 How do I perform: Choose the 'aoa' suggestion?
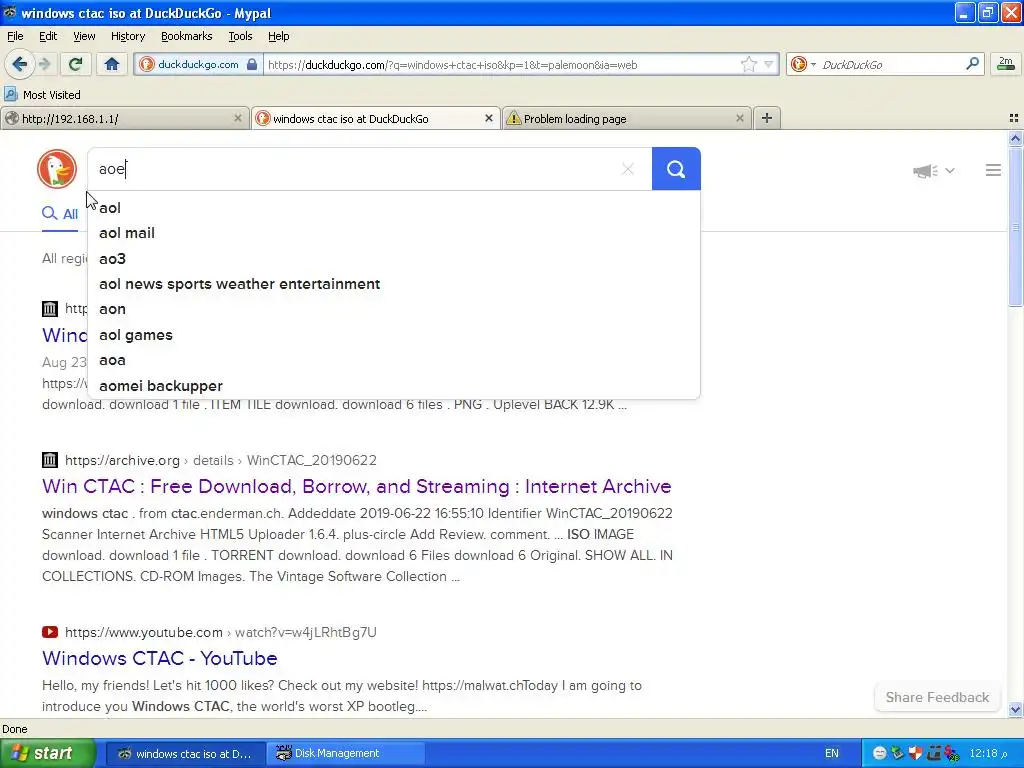pos(394,360)
